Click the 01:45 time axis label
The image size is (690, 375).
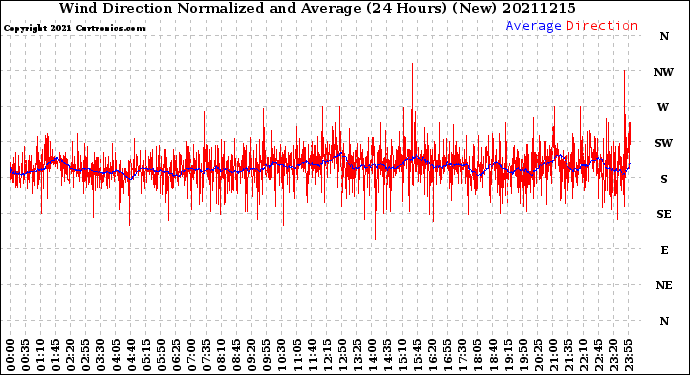55,355
